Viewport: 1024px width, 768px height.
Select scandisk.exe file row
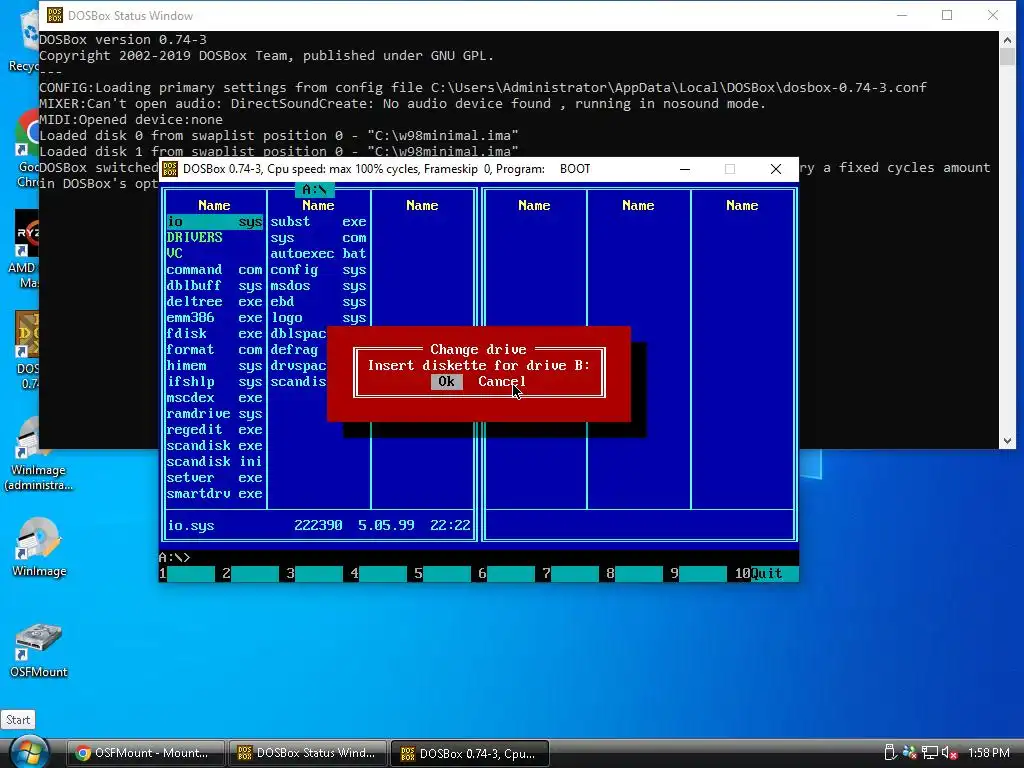coord(214,445)
